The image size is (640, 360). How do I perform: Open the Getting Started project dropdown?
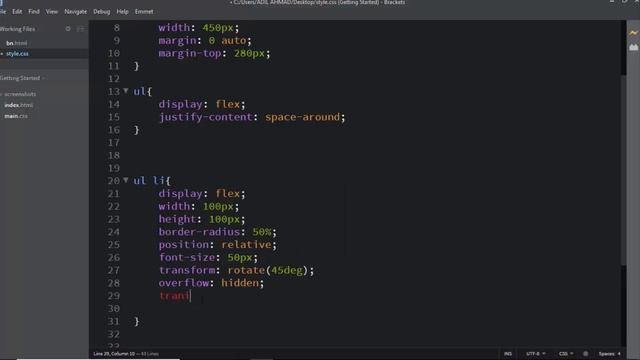point(22,78)
